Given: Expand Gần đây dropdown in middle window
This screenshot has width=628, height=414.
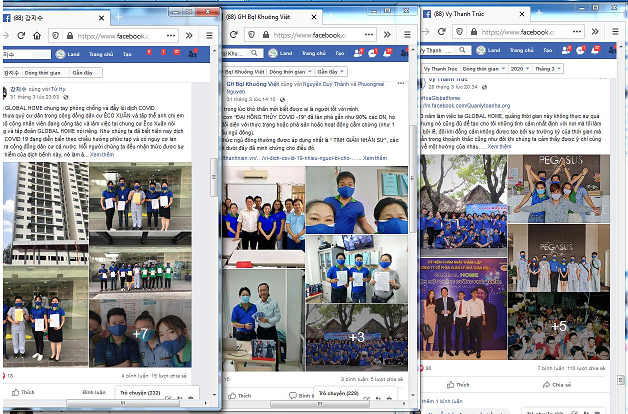Looking at the screenshot, I should [330, 72].
